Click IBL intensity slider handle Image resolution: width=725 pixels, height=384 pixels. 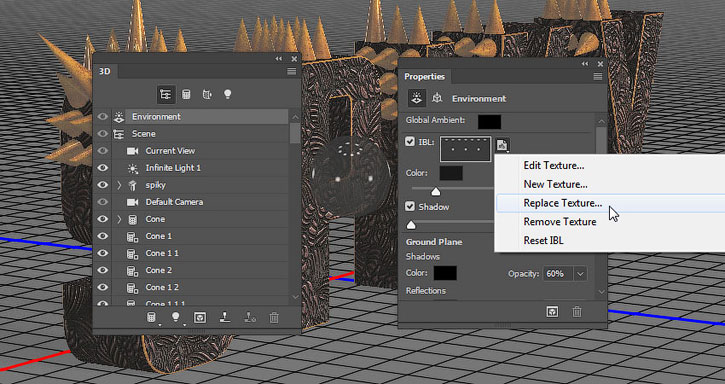pyautogui.click(x=436, y=192)
